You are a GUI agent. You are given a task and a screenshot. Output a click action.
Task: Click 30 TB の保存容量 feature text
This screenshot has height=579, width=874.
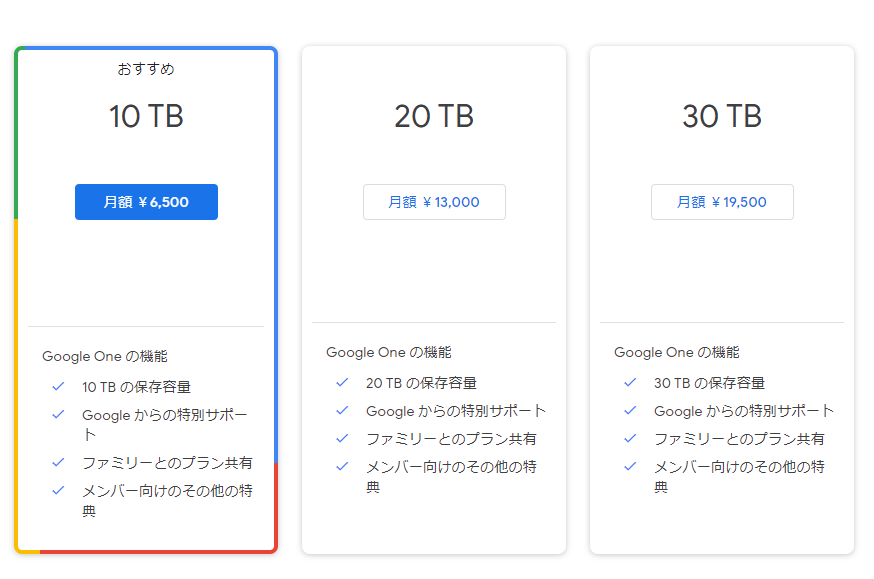click(709, 383)
